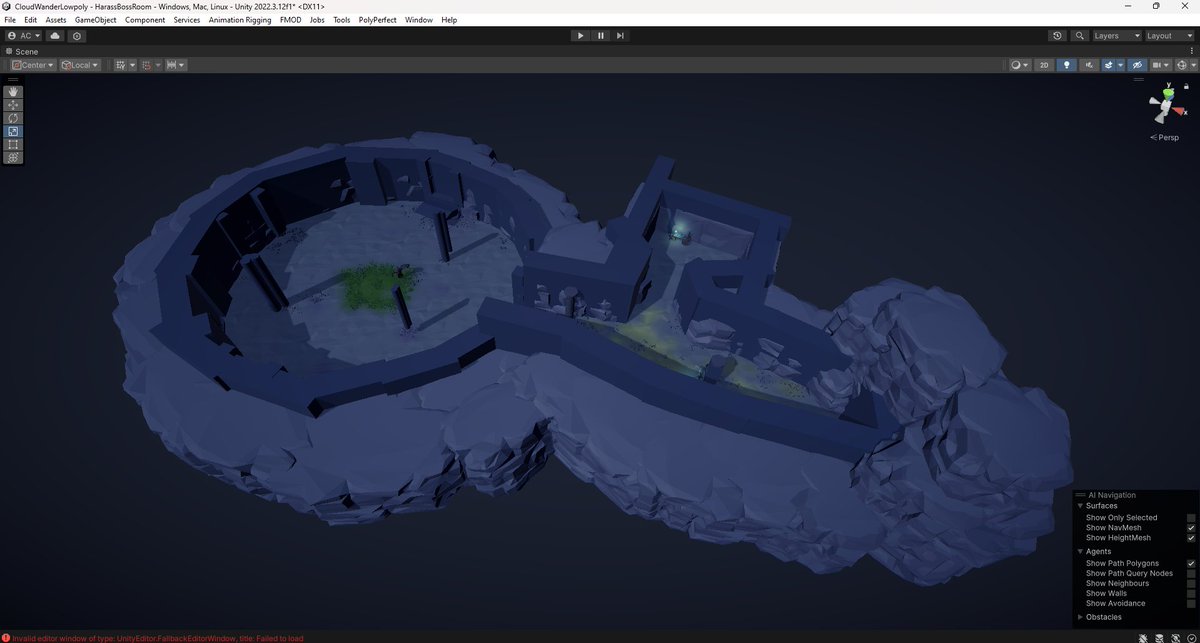
Task: Enable Show Walls checkbox
Action: click(x=1191, y=593)
